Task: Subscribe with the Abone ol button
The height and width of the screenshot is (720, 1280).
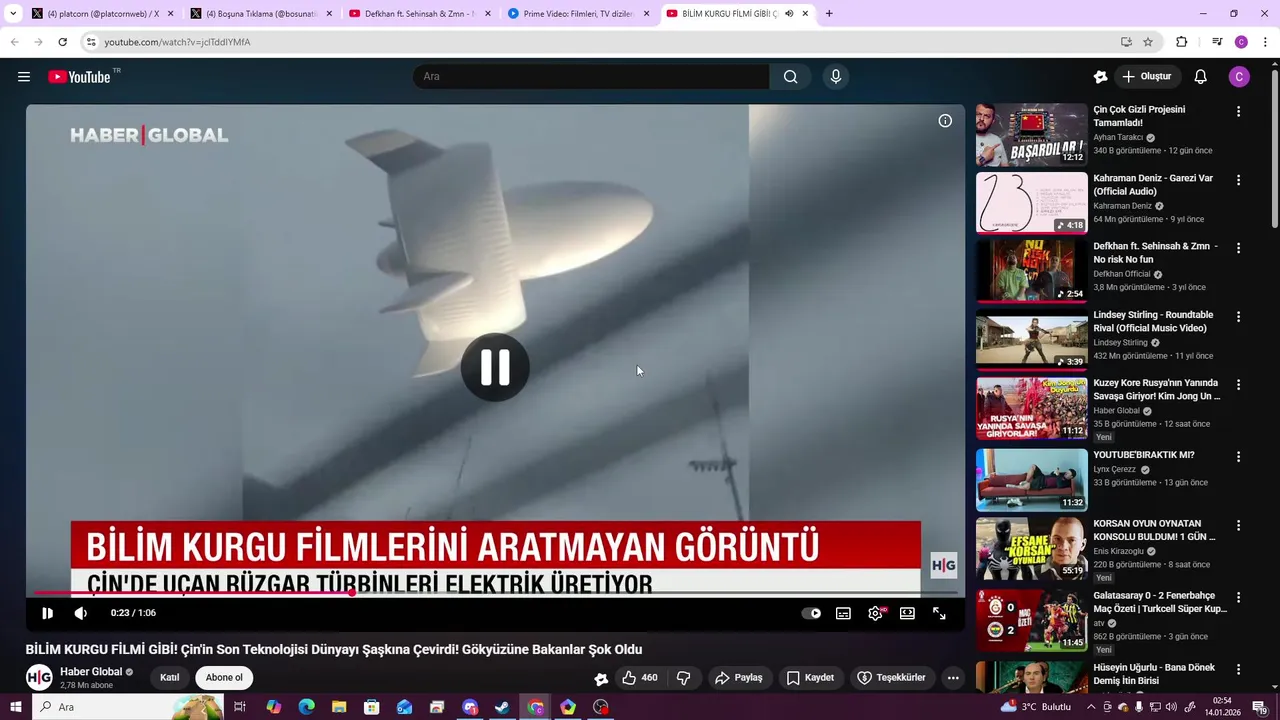Action: [224, 678]
